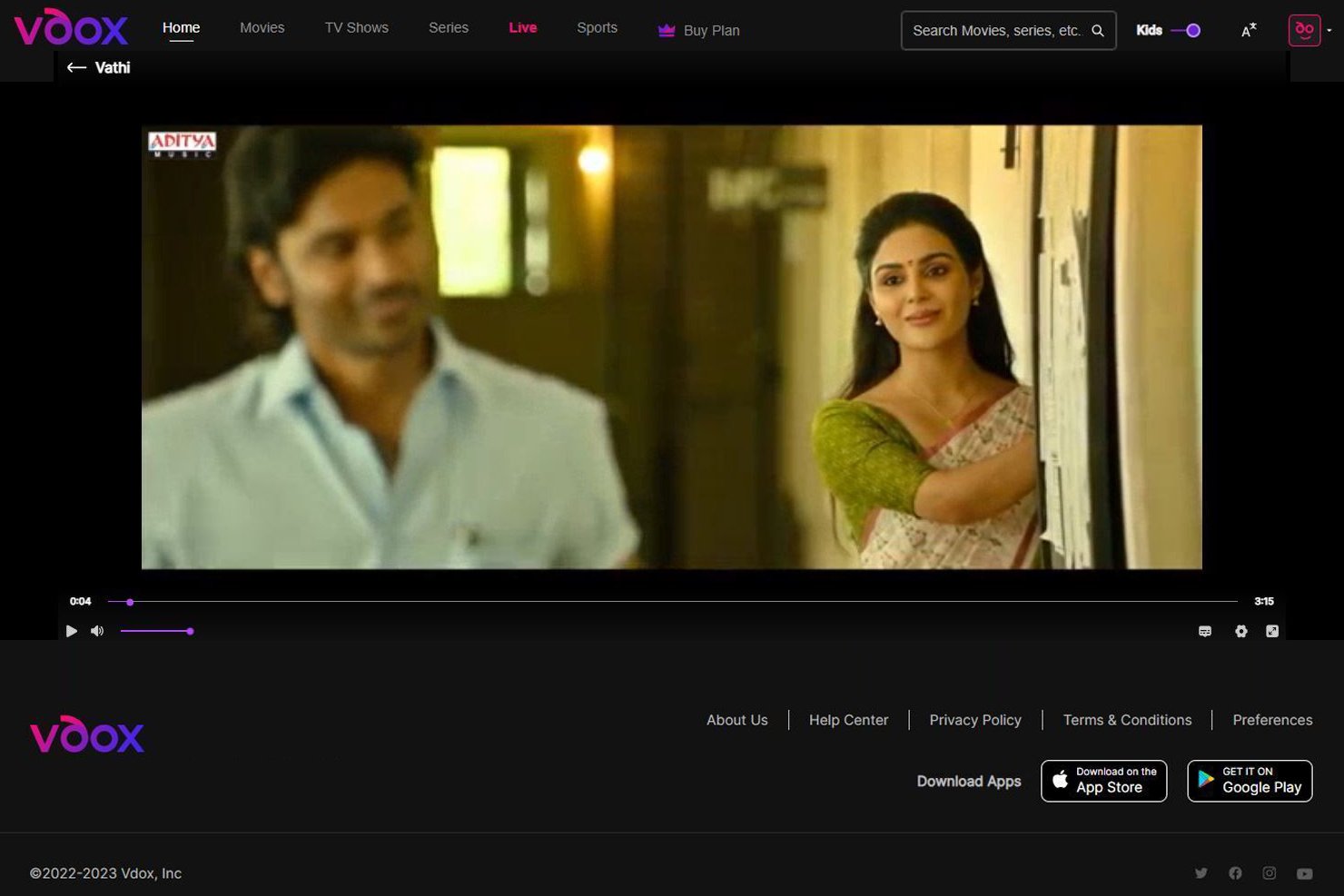Open Vdox Facebook page icon
Viewport: 1344px width, 896px height.
(x=1235, y=873)
